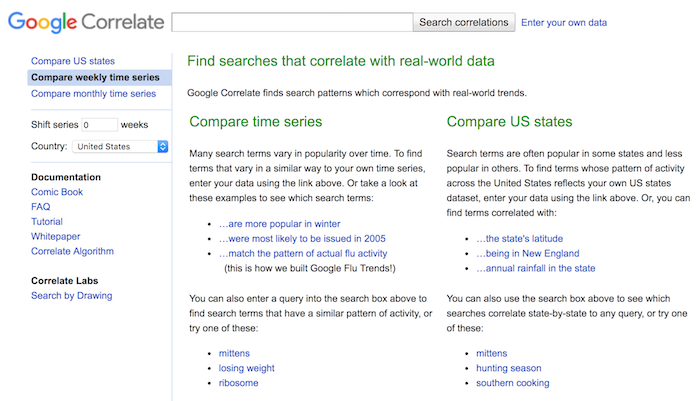Select Compare monthly time series
This screenshot has height=401, width=700.
point(93,94)
